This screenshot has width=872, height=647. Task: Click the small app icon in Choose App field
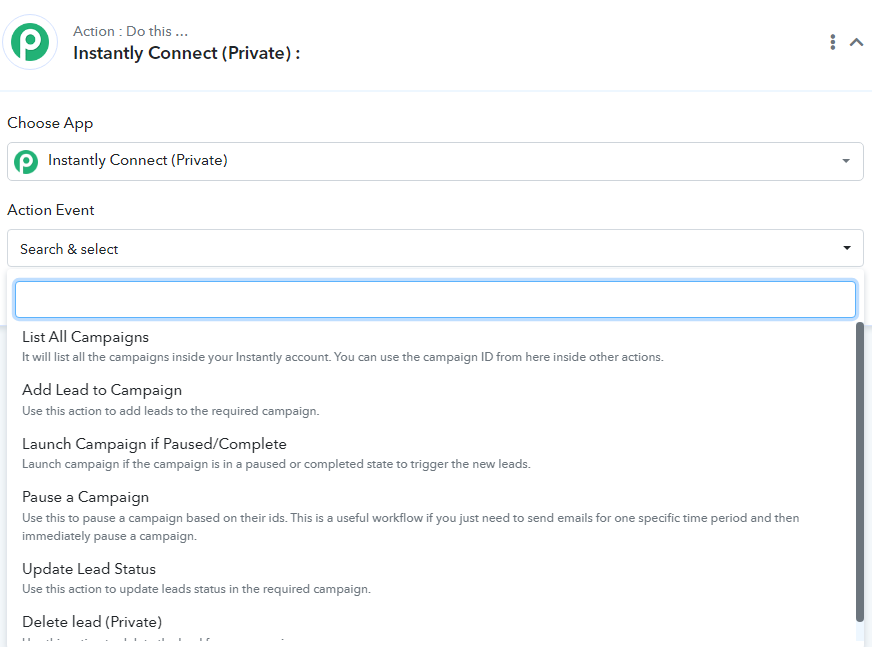tap(26, 162)
